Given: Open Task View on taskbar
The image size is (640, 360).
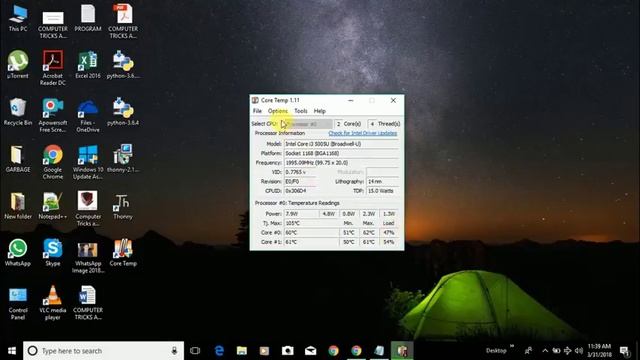Looking at the screenshot, I should [x=195, y=351].
